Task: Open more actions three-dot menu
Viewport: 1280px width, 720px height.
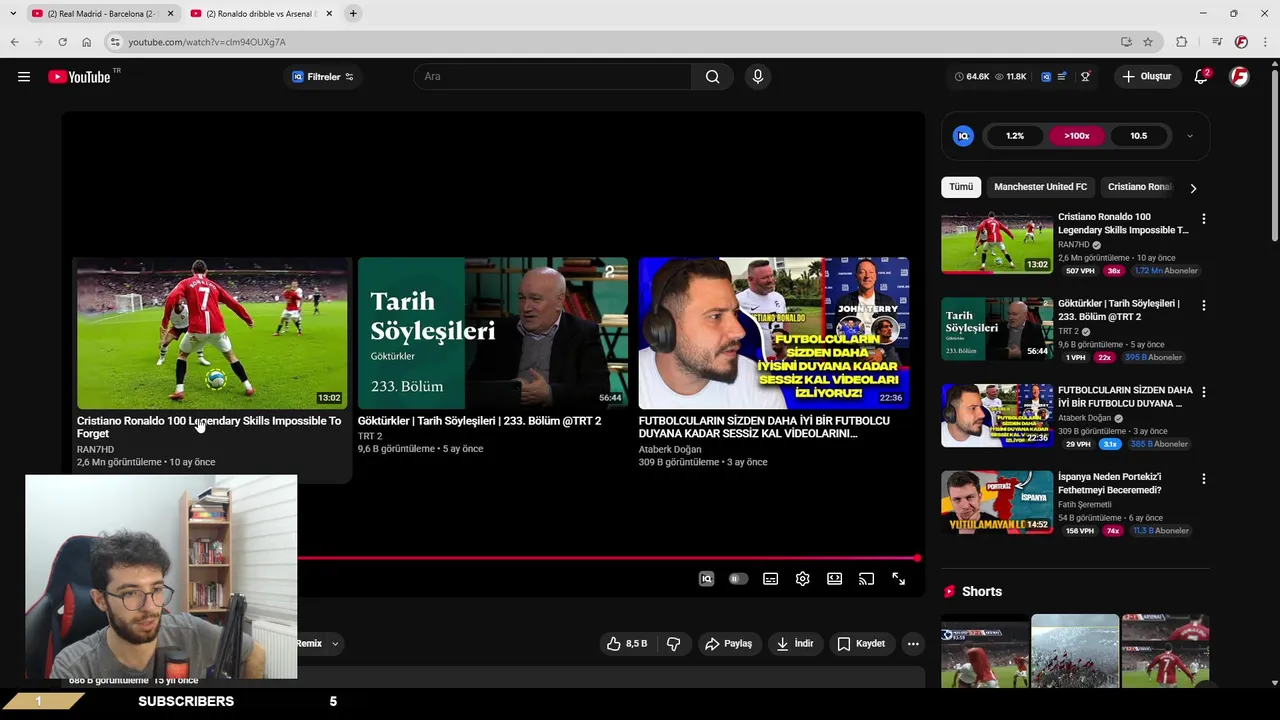Action: click(913, 644)
